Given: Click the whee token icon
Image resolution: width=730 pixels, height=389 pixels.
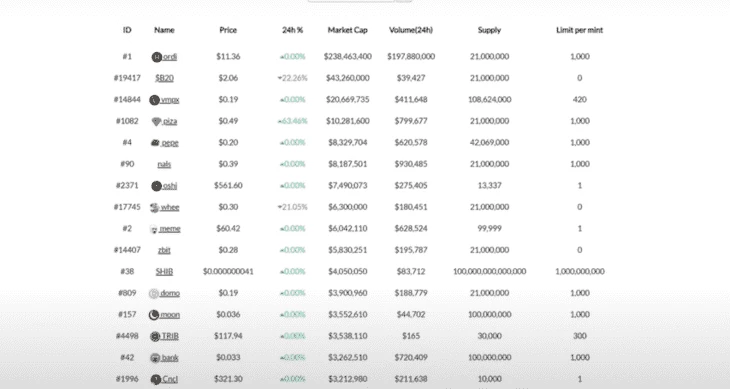Looking at the screenshot, I should click(155, 208).
